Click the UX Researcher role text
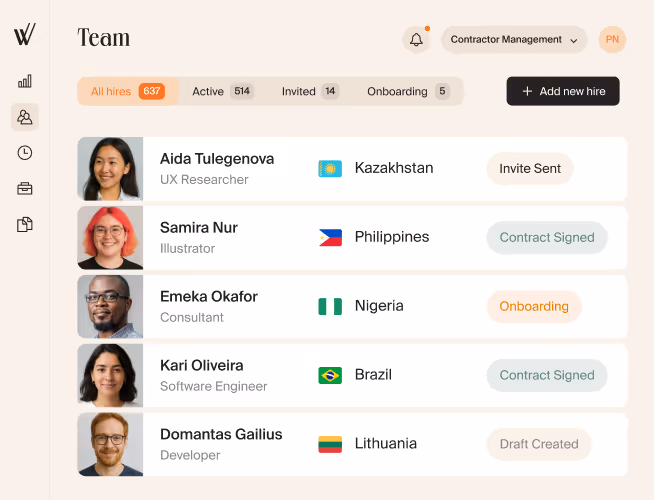Viewport: 654px width, 500px height. point(204,180)
